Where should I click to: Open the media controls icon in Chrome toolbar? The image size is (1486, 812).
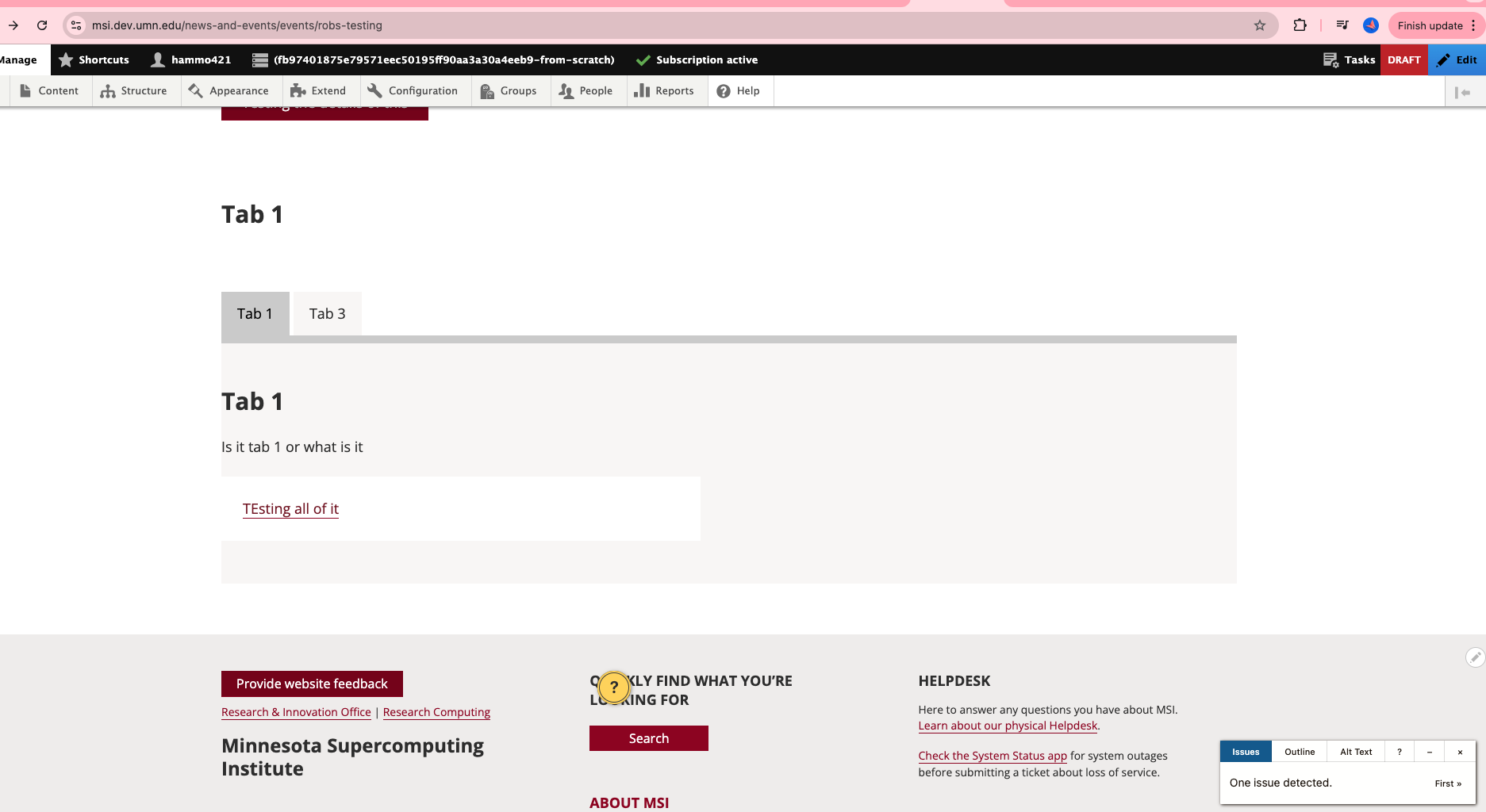tap(1342, 25)
